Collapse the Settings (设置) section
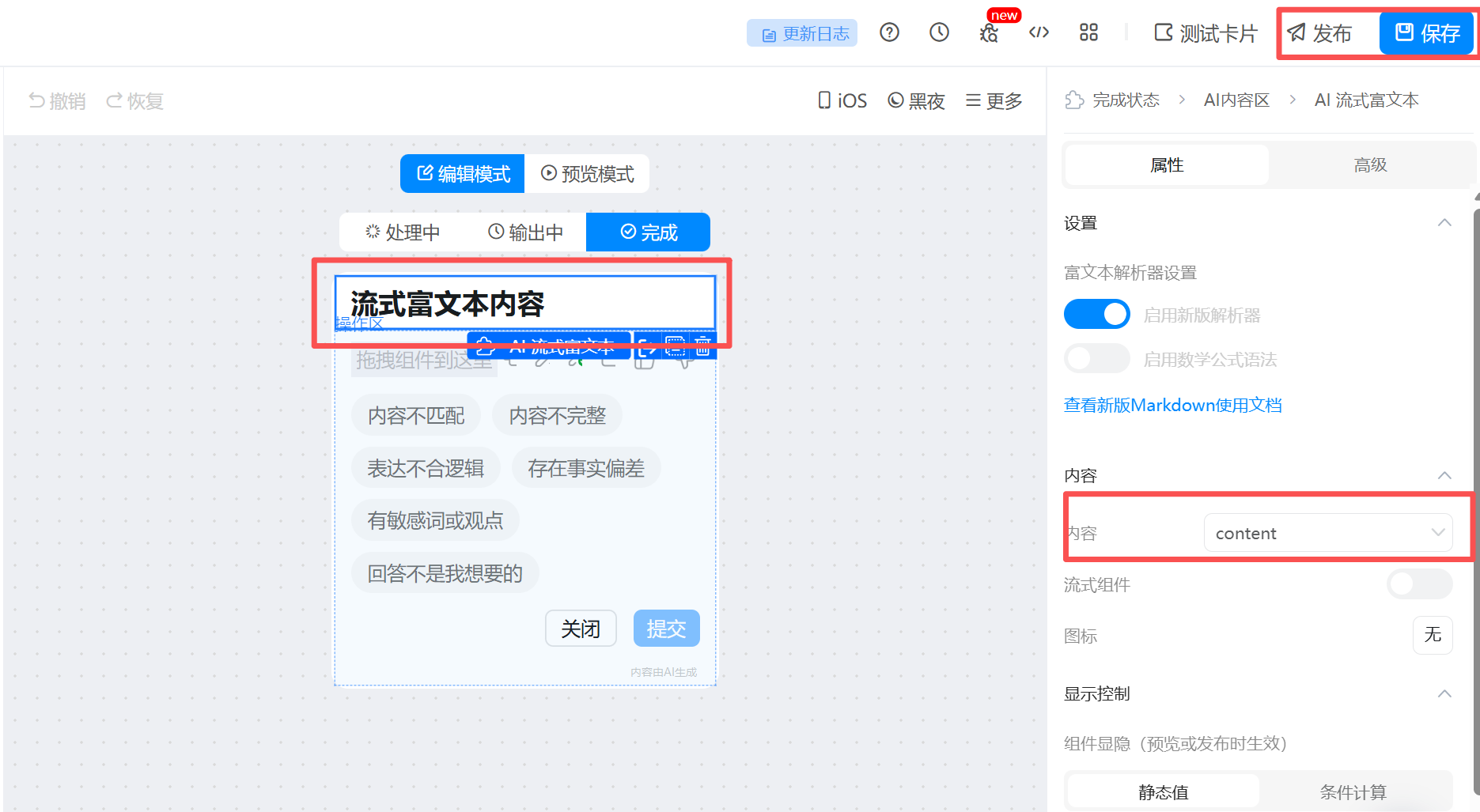This screenshot has height=812, width=1480. 1444,223
